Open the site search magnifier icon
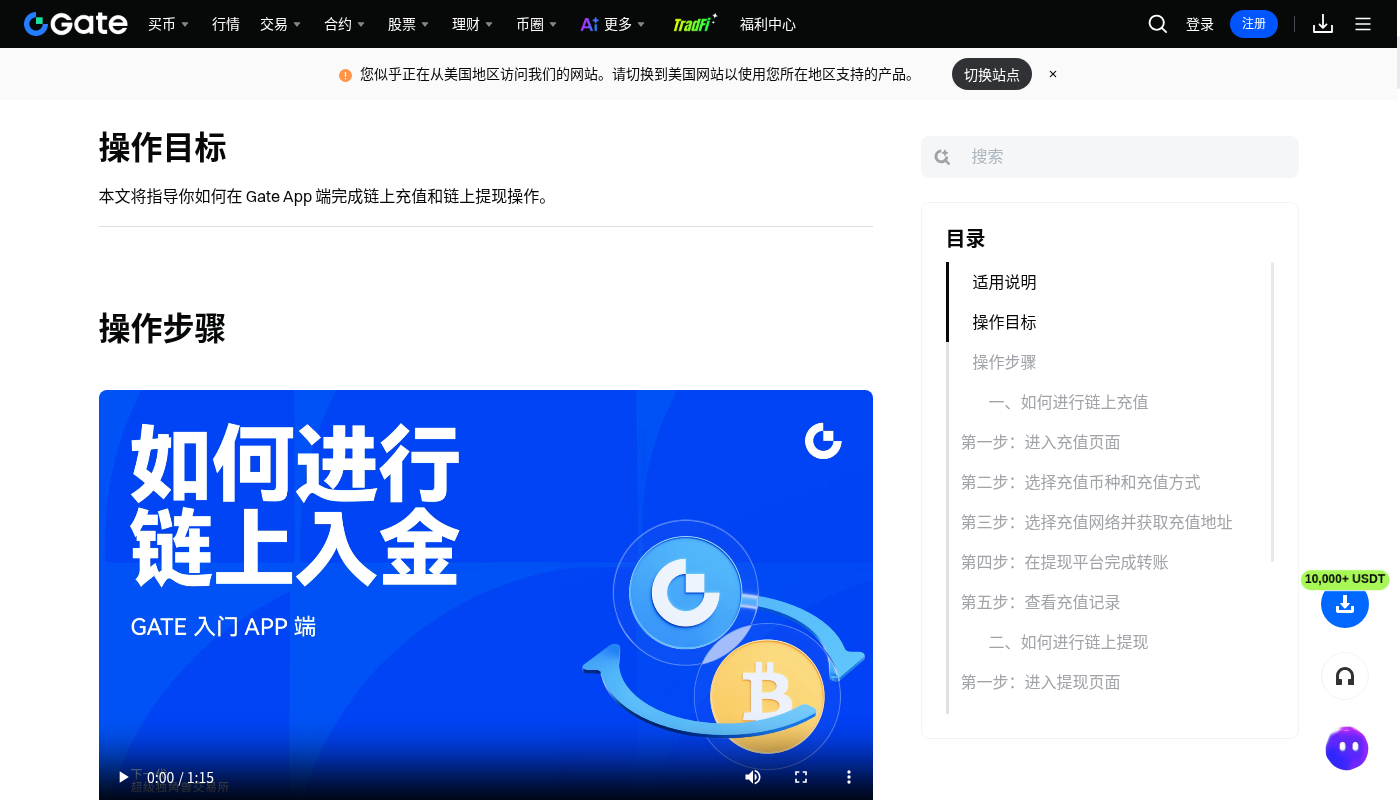The image size is (1400, 800). point(1158,24)
